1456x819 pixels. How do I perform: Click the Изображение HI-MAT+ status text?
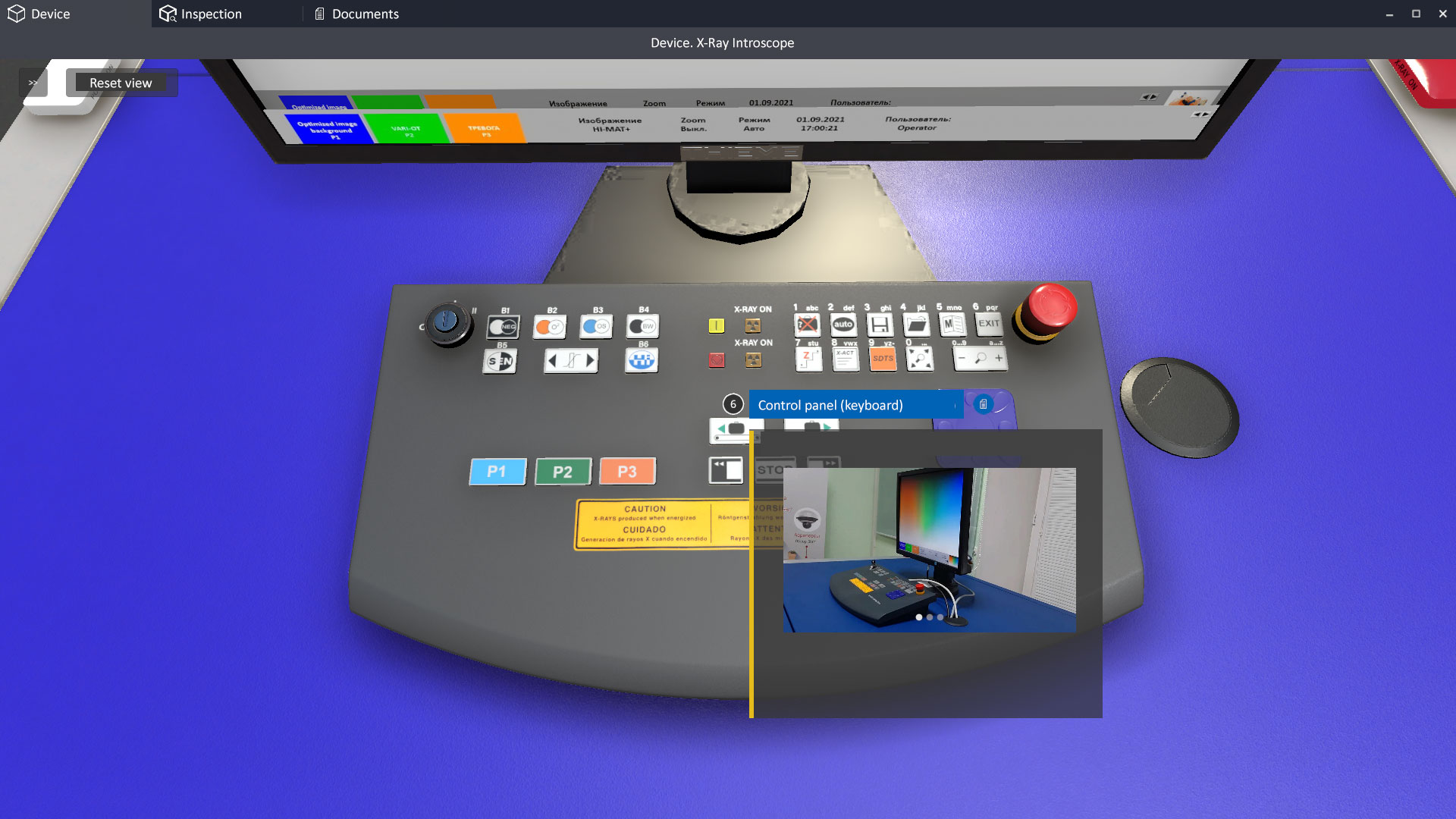pos(610,125)
